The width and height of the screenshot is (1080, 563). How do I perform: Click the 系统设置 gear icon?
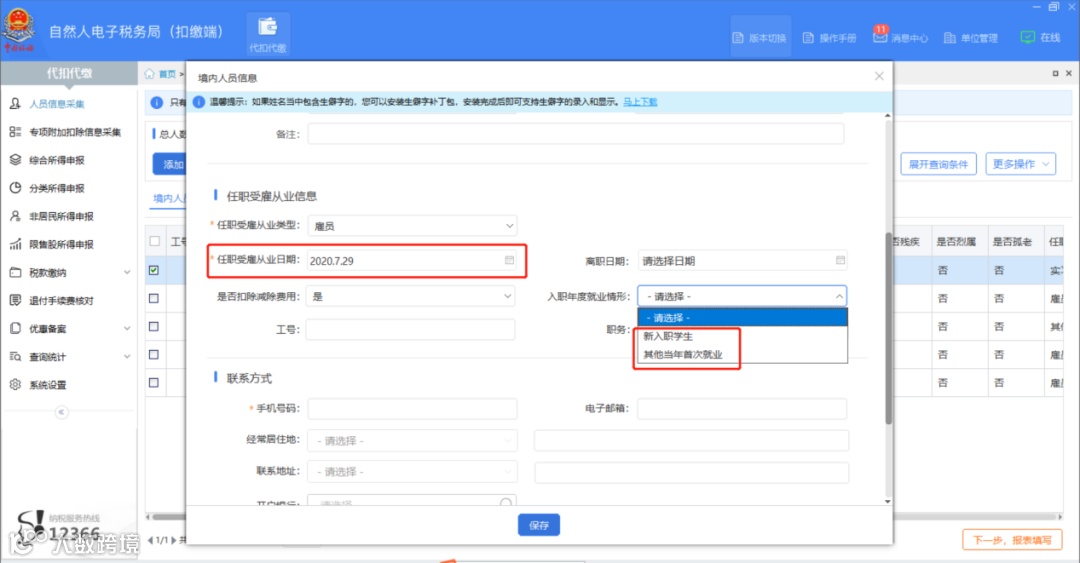[x=15, y=385]
